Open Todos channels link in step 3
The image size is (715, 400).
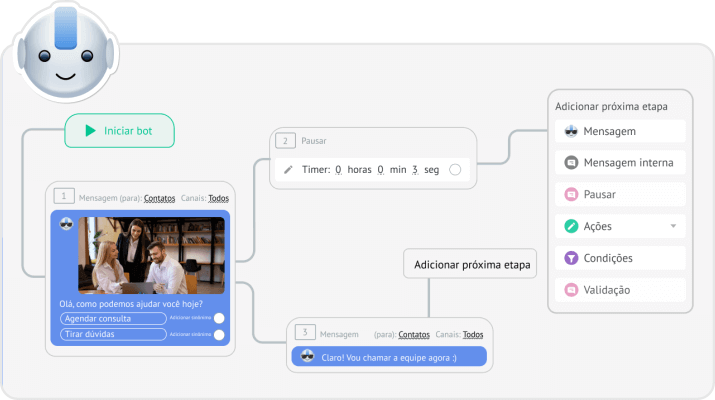click(473, 335)
